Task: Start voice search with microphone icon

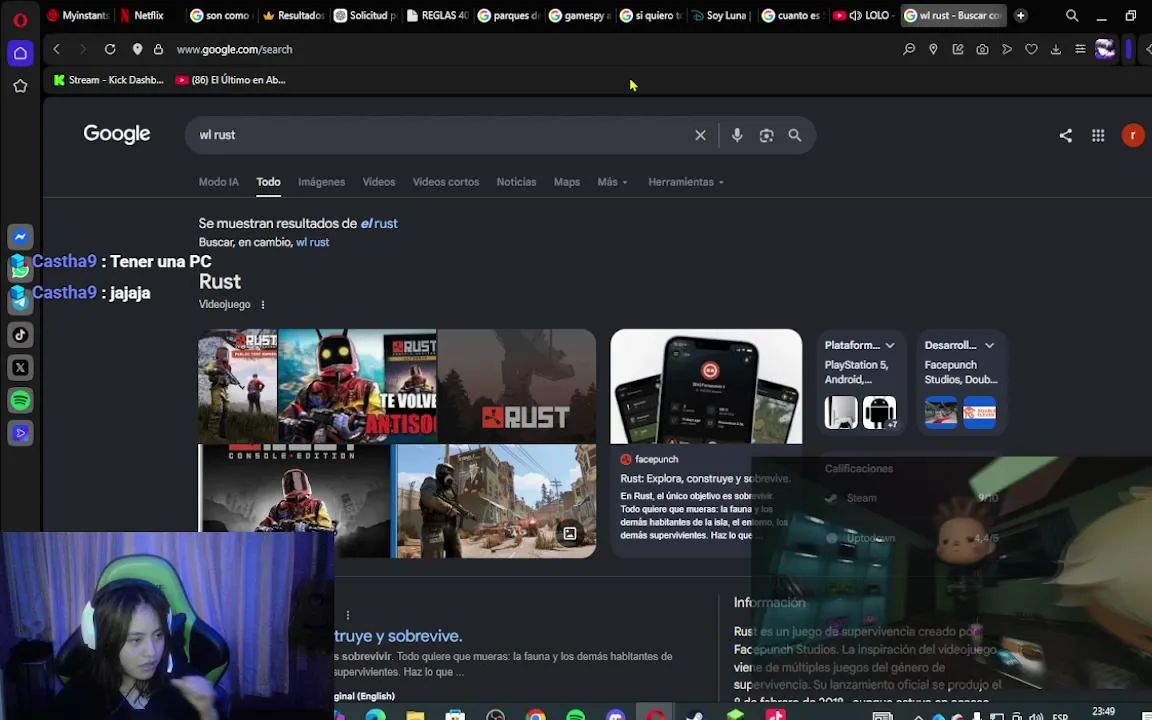Action: click(737, 135)
